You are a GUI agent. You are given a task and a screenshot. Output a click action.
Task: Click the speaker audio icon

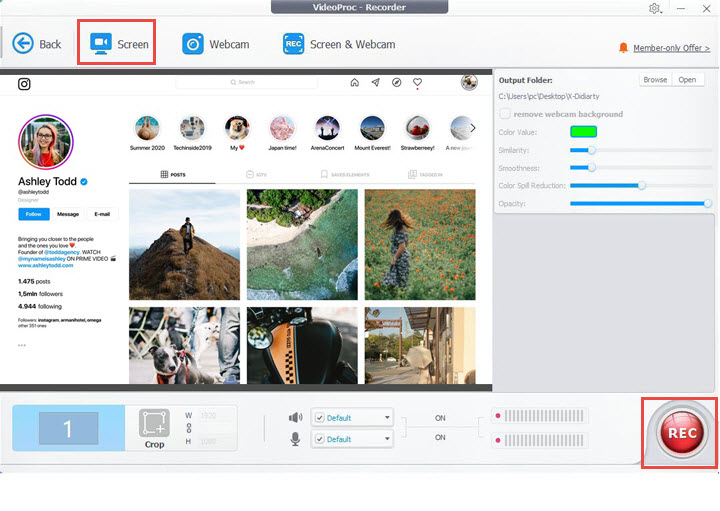pyautogui.click(x=295, y=418)
